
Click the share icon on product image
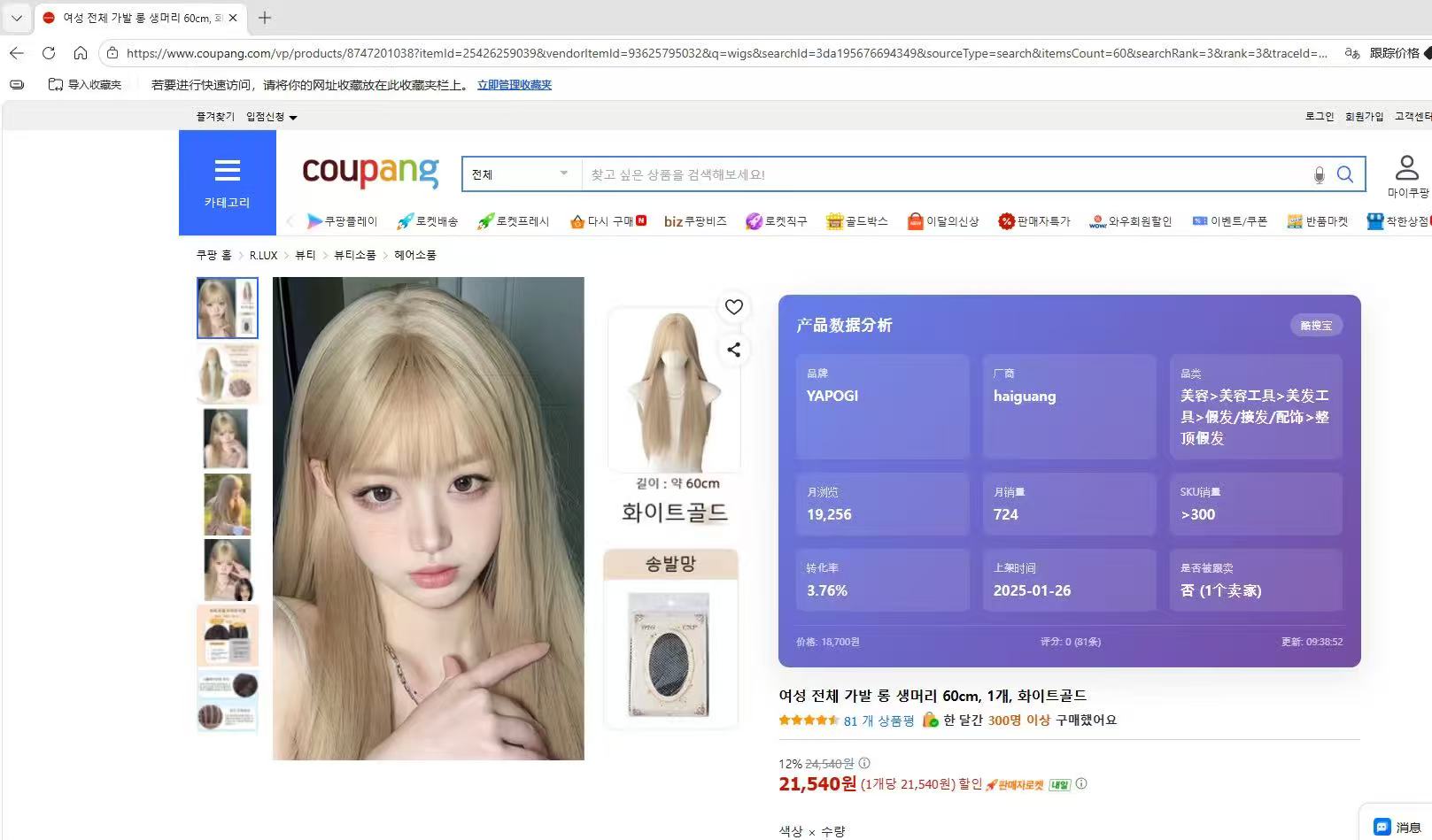point(733,350)
